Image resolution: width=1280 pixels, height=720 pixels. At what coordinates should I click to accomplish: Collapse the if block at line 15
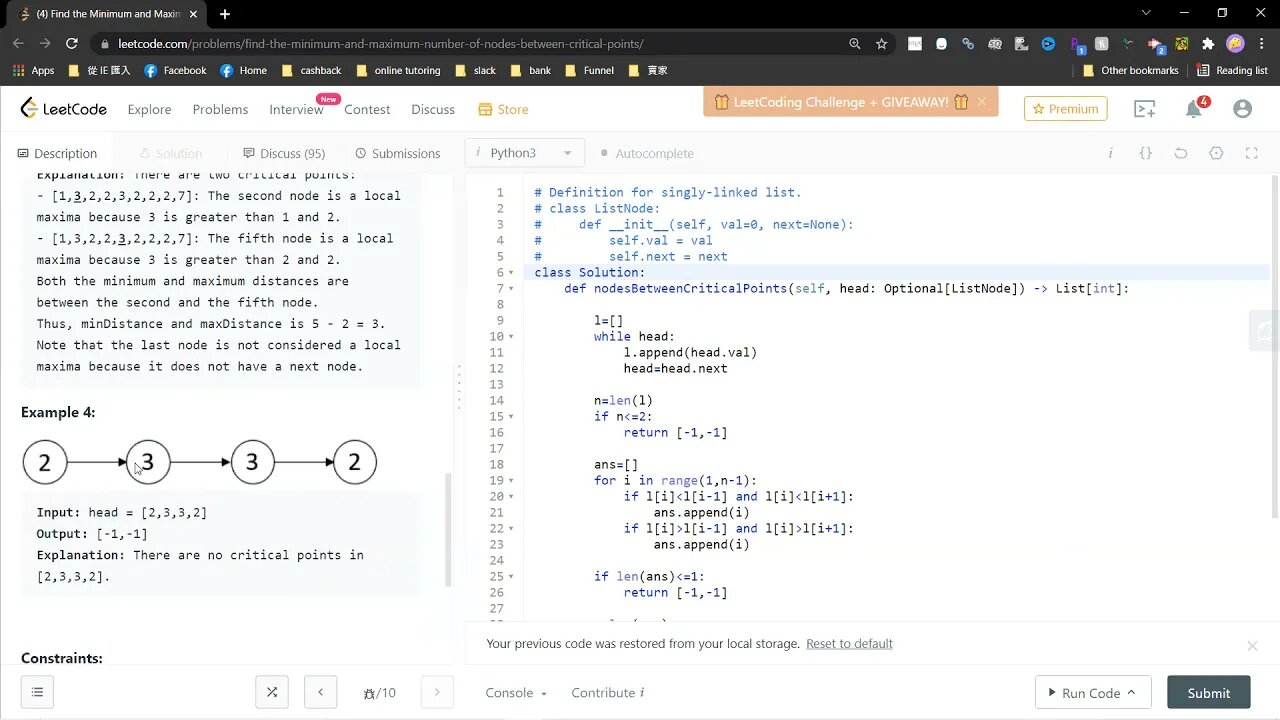(511, 417)
